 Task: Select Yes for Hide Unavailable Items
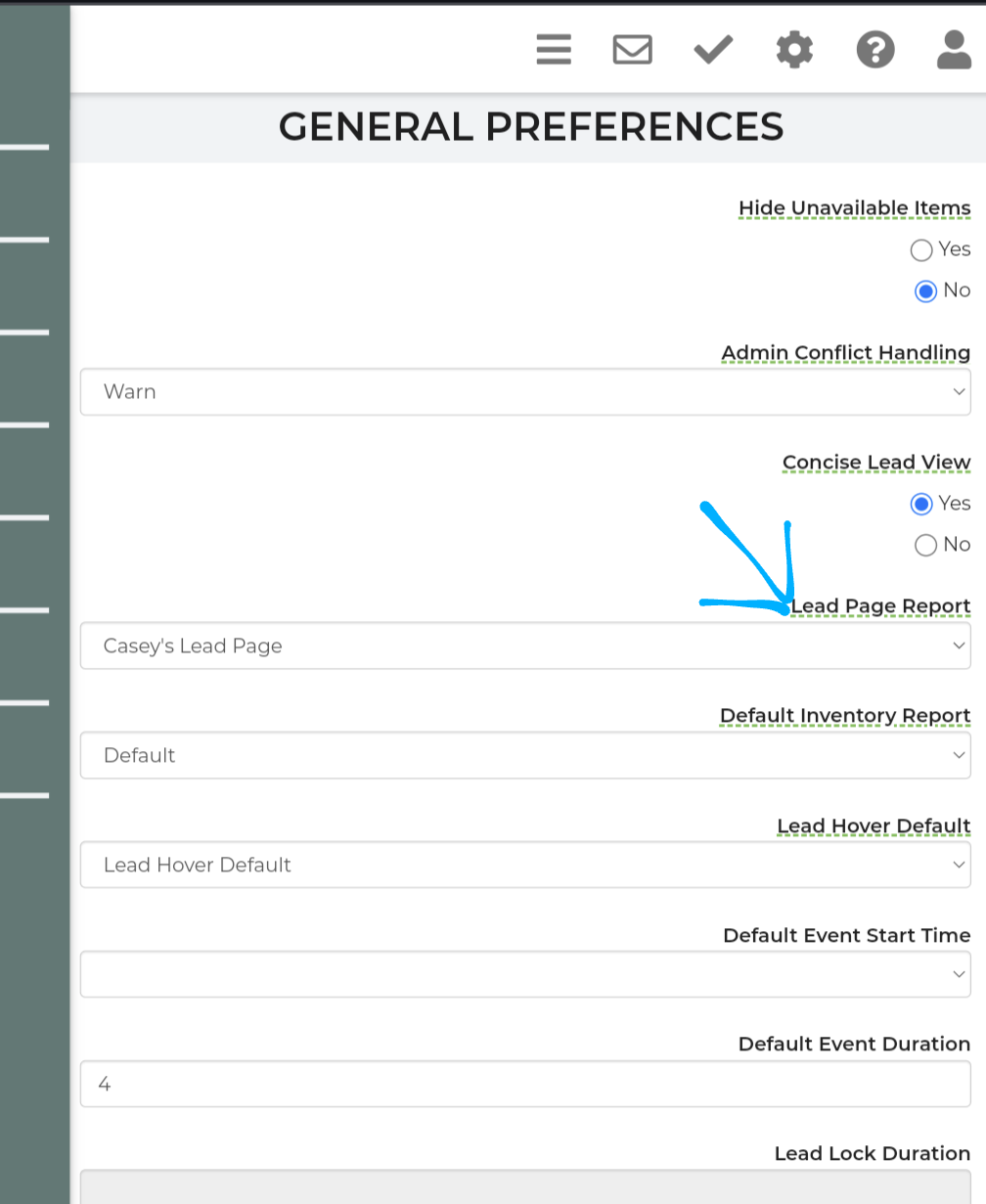921,250
